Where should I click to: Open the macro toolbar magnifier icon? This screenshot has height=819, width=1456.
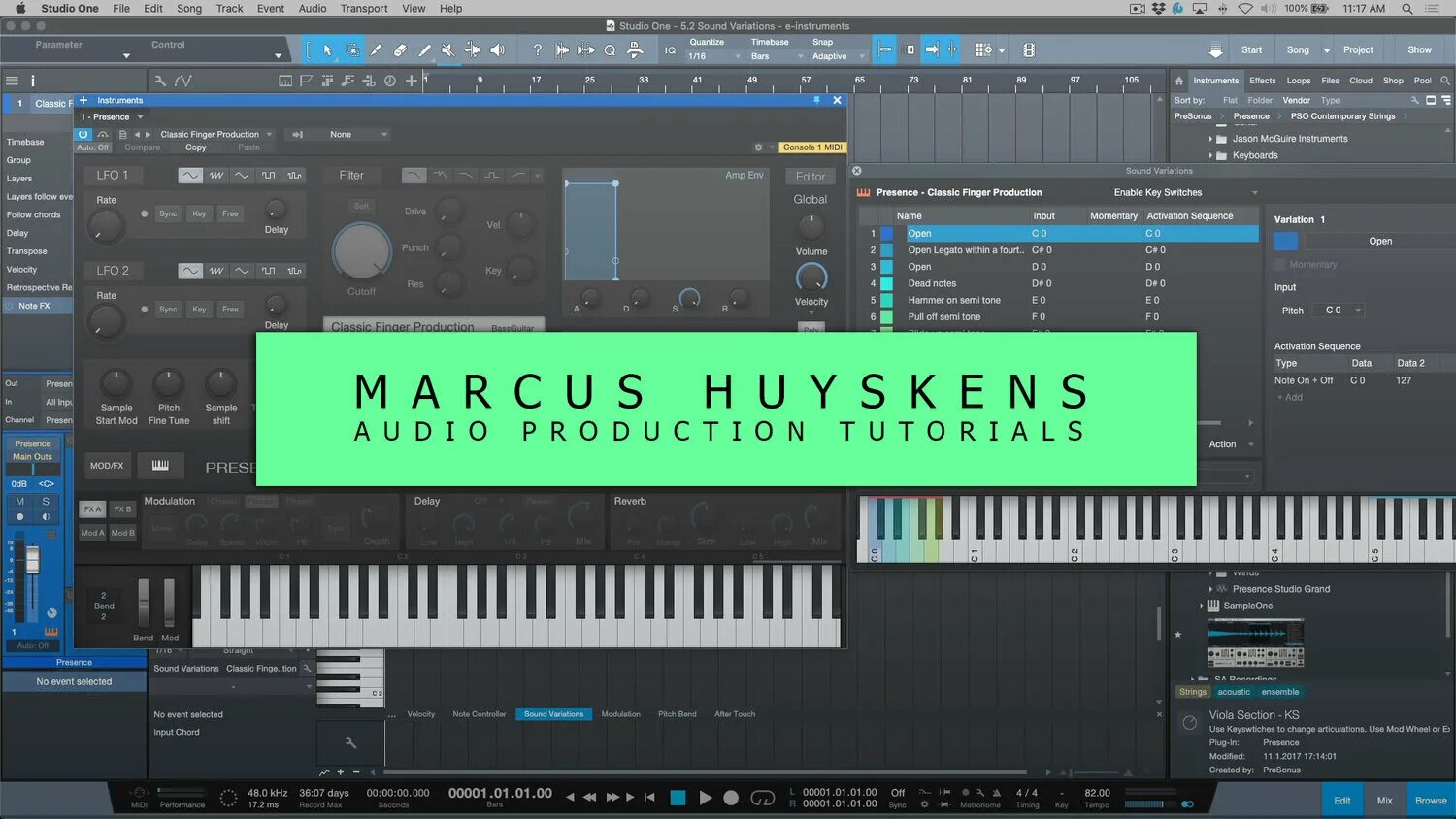(610, 49)
